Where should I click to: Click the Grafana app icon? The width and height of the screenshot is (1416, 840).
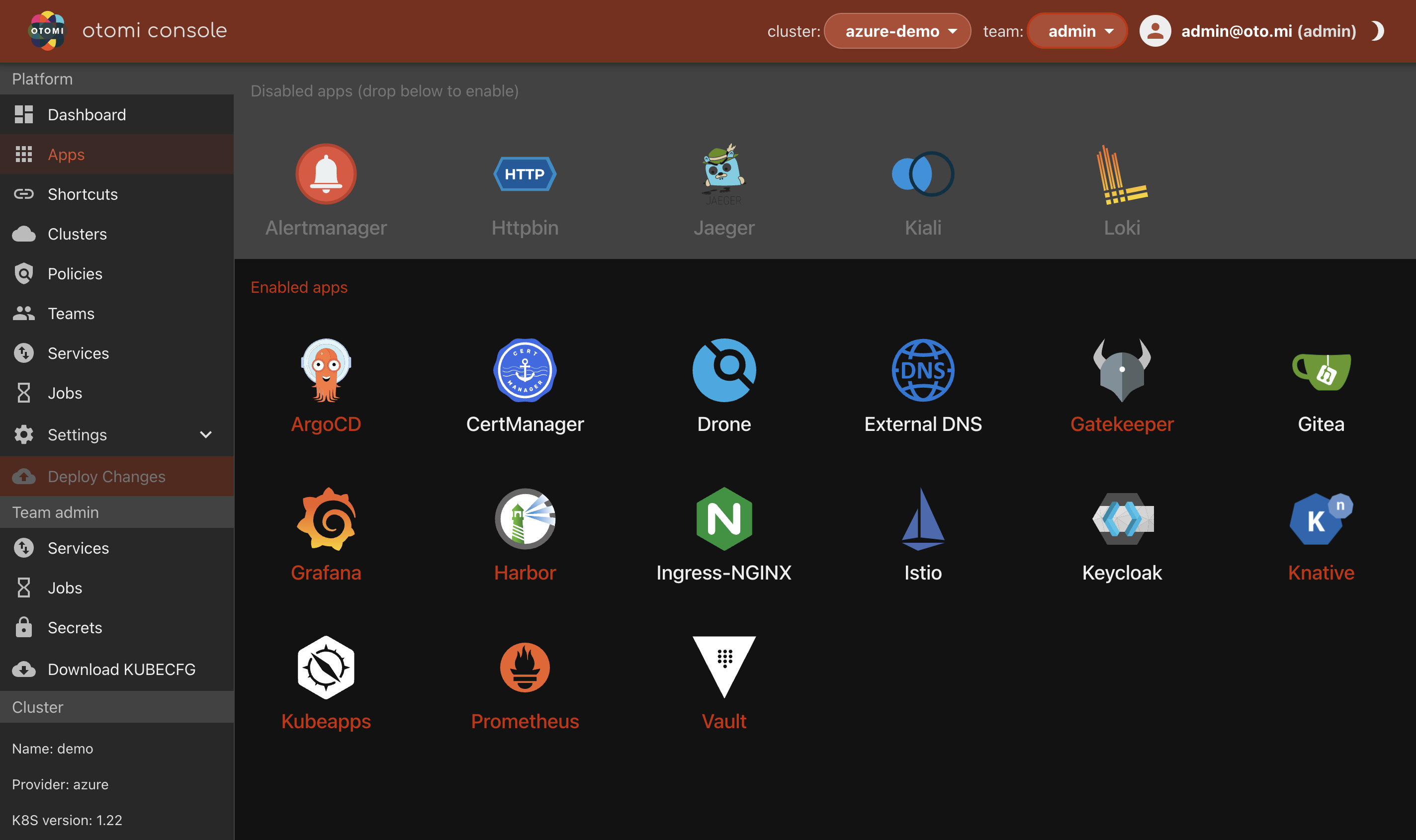coord(326,518)
